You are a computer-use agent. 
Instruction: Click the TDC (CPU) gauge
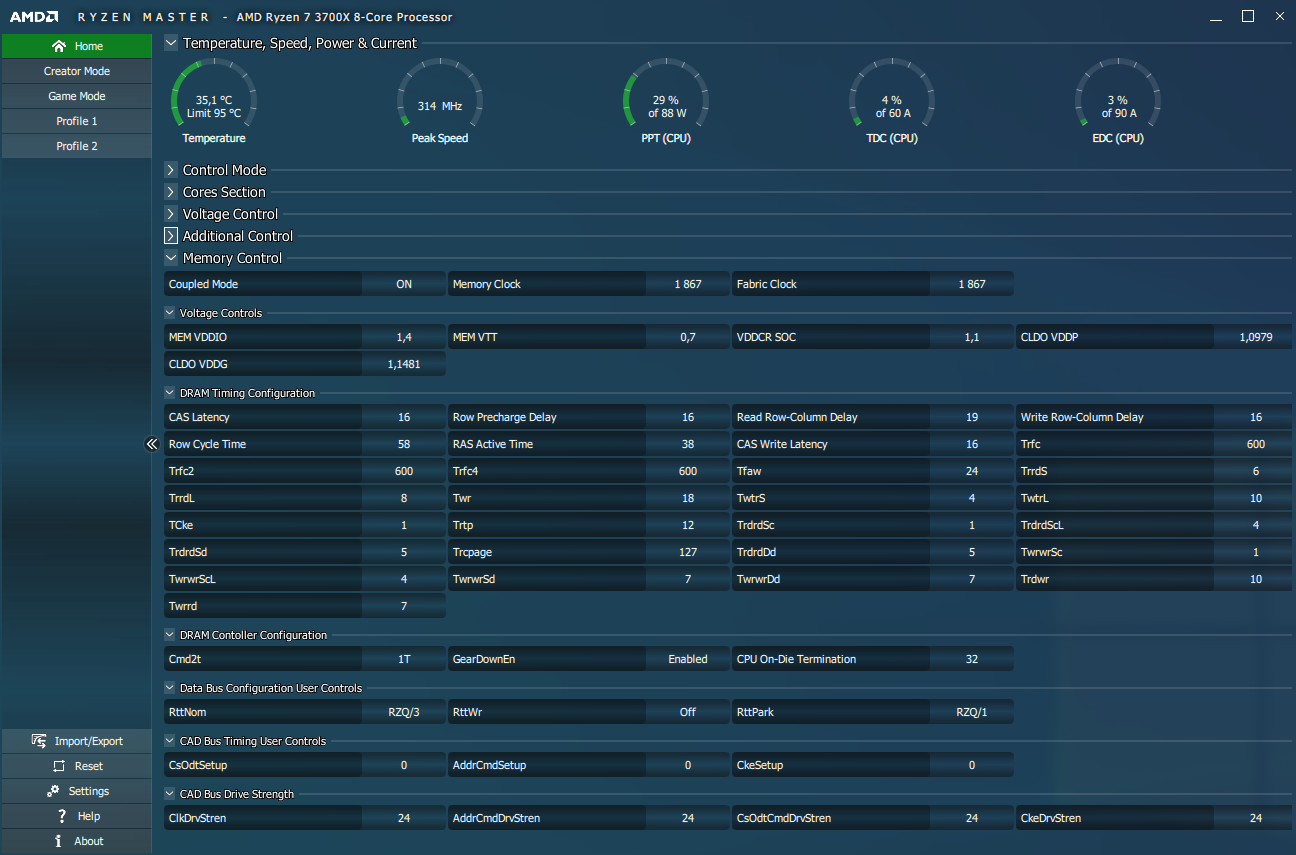pyautogui.click(x=892, y=100)
